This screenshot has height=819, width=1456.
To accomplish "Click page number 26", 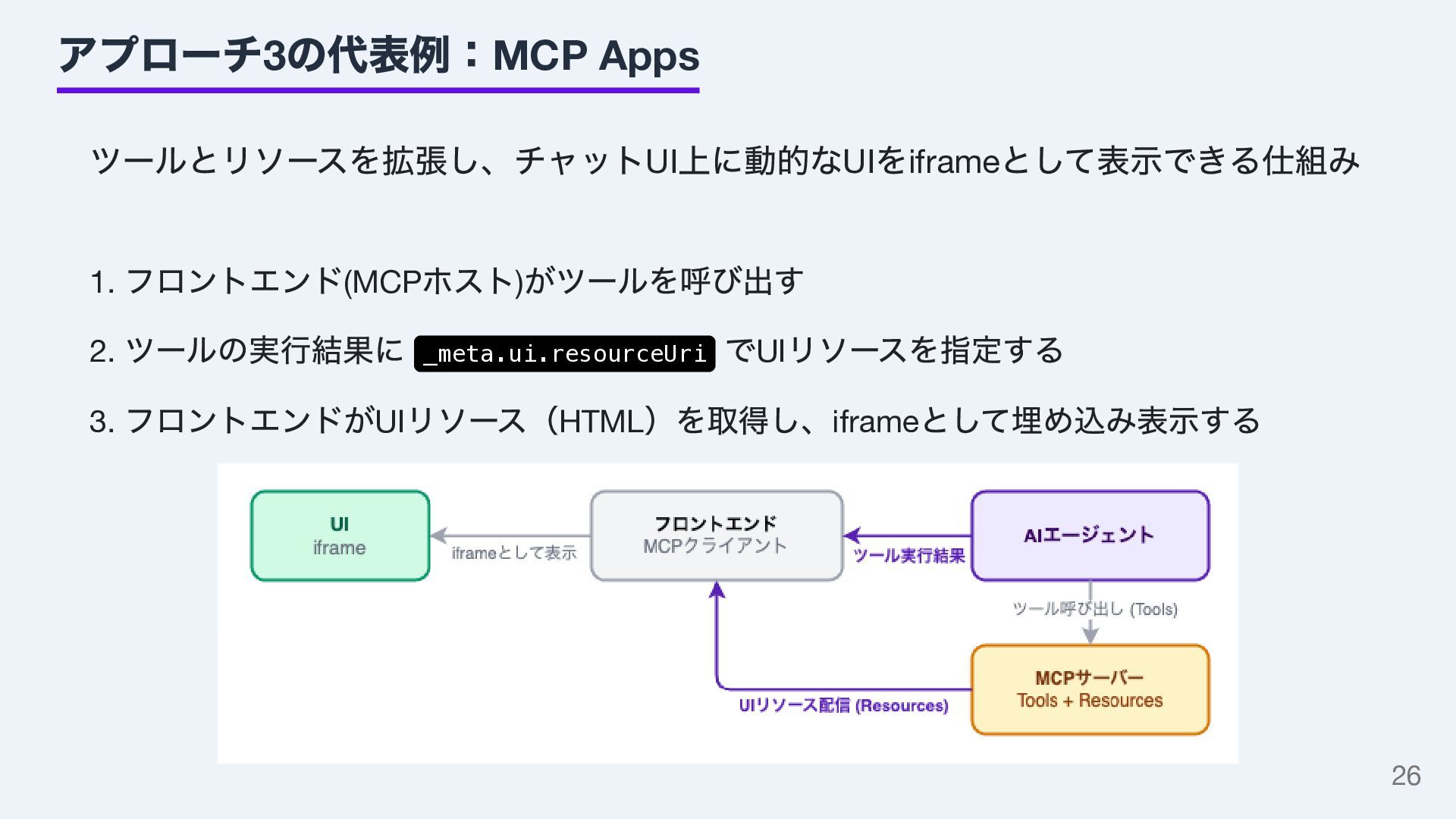I will tap(1405, 776).
